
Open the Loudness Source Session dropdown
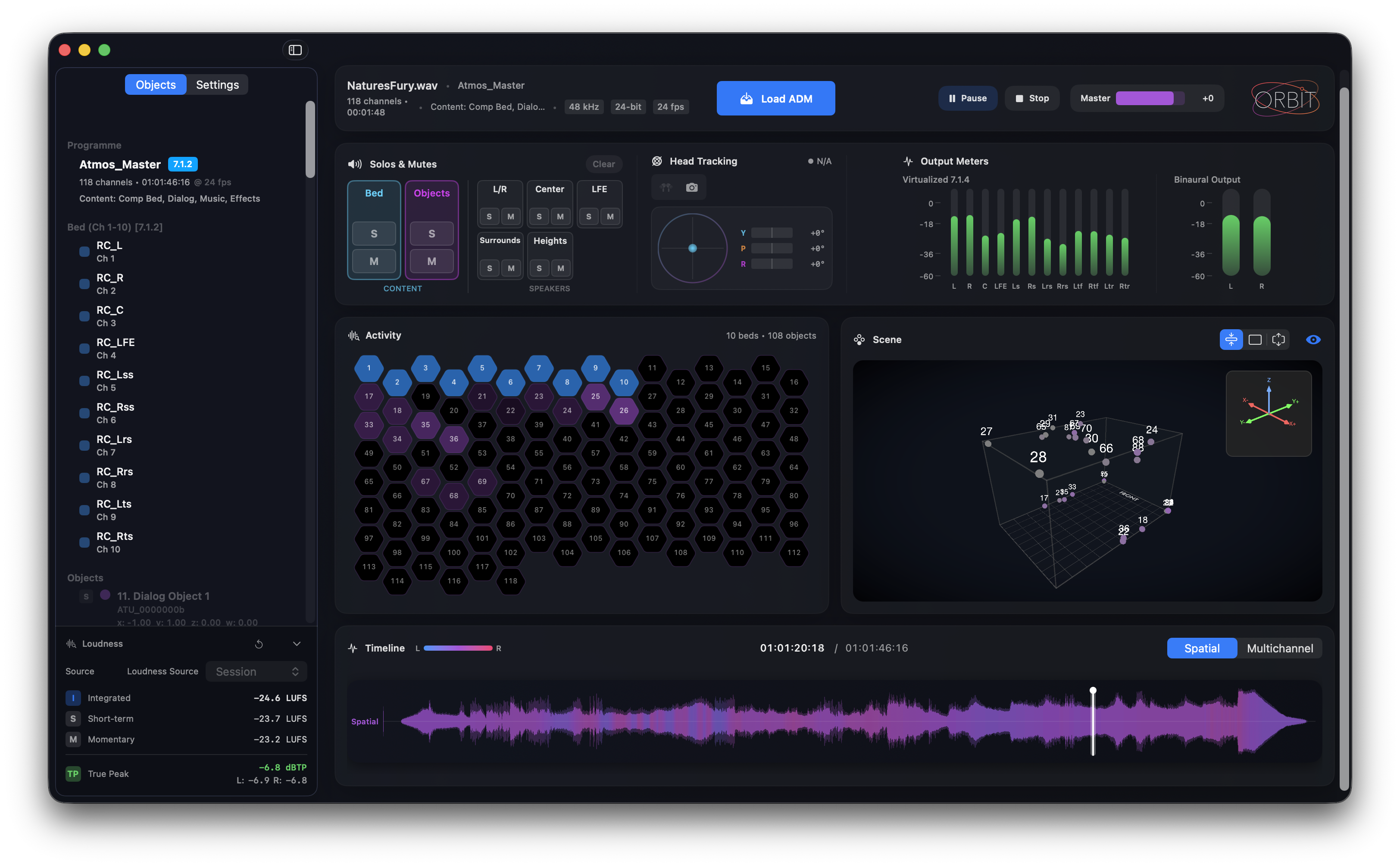coord(256,671)
